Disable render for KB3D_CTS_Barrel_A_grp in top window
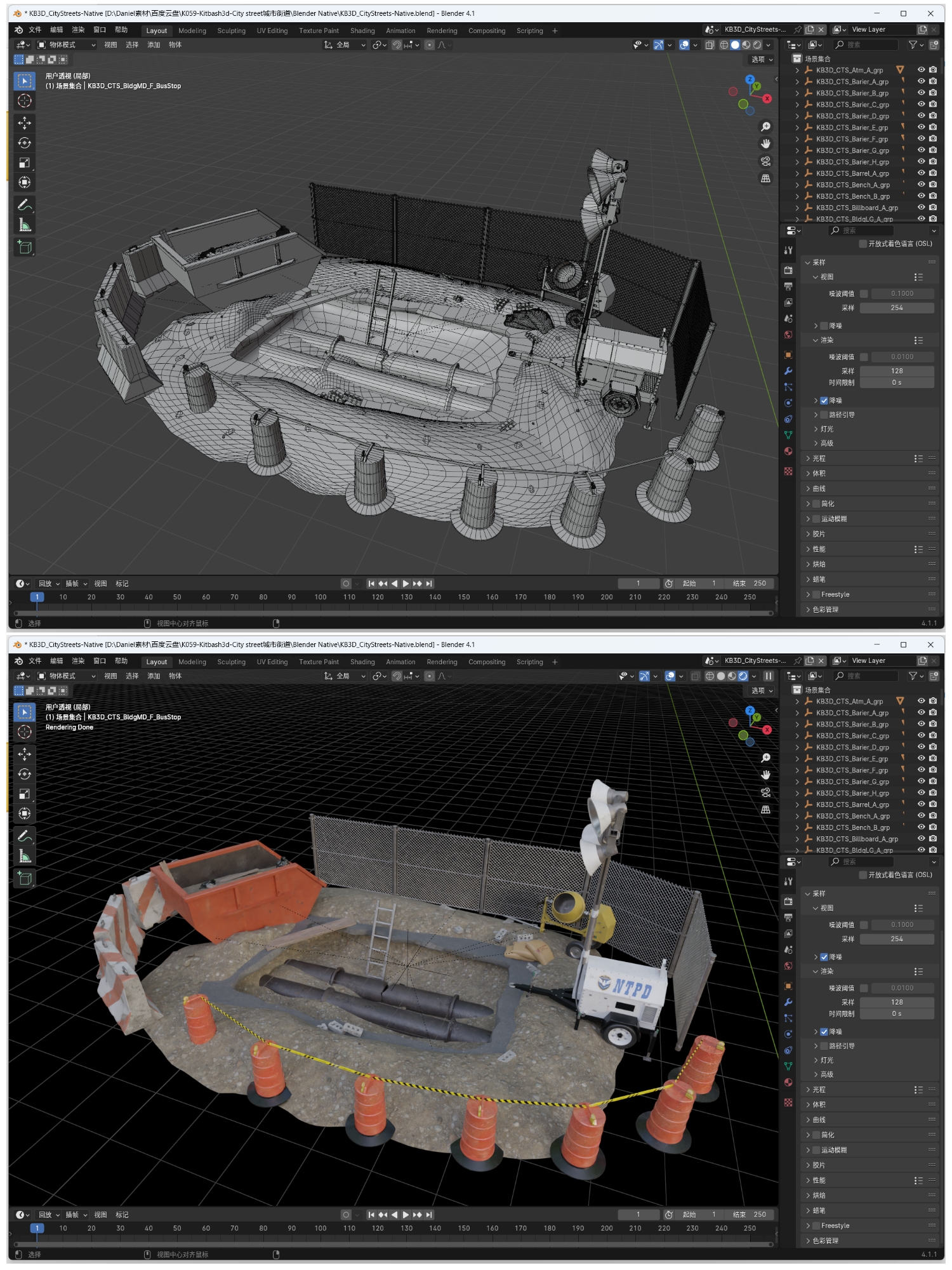 point(933,173)
